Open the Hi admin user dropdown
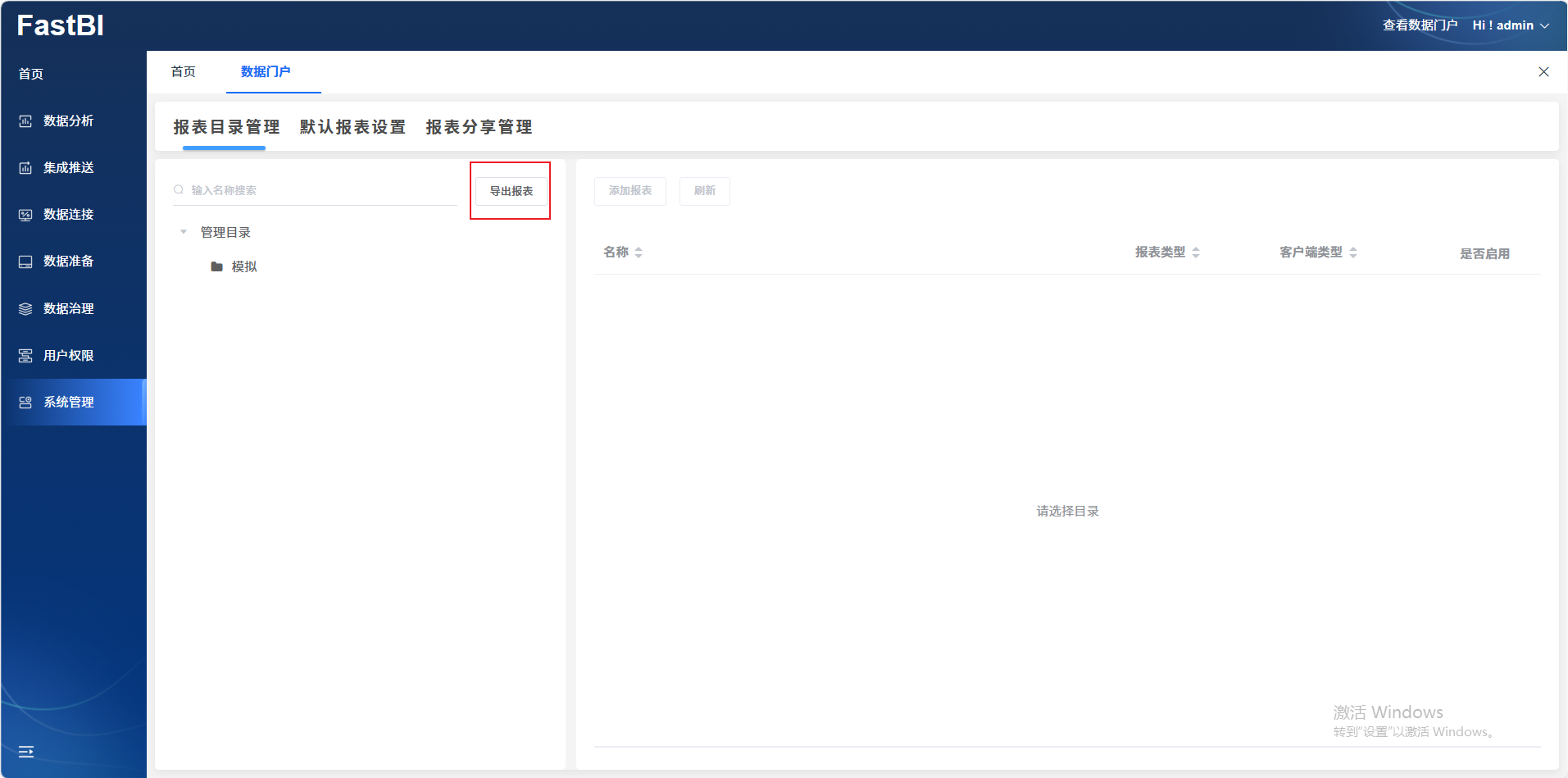 1510,25
